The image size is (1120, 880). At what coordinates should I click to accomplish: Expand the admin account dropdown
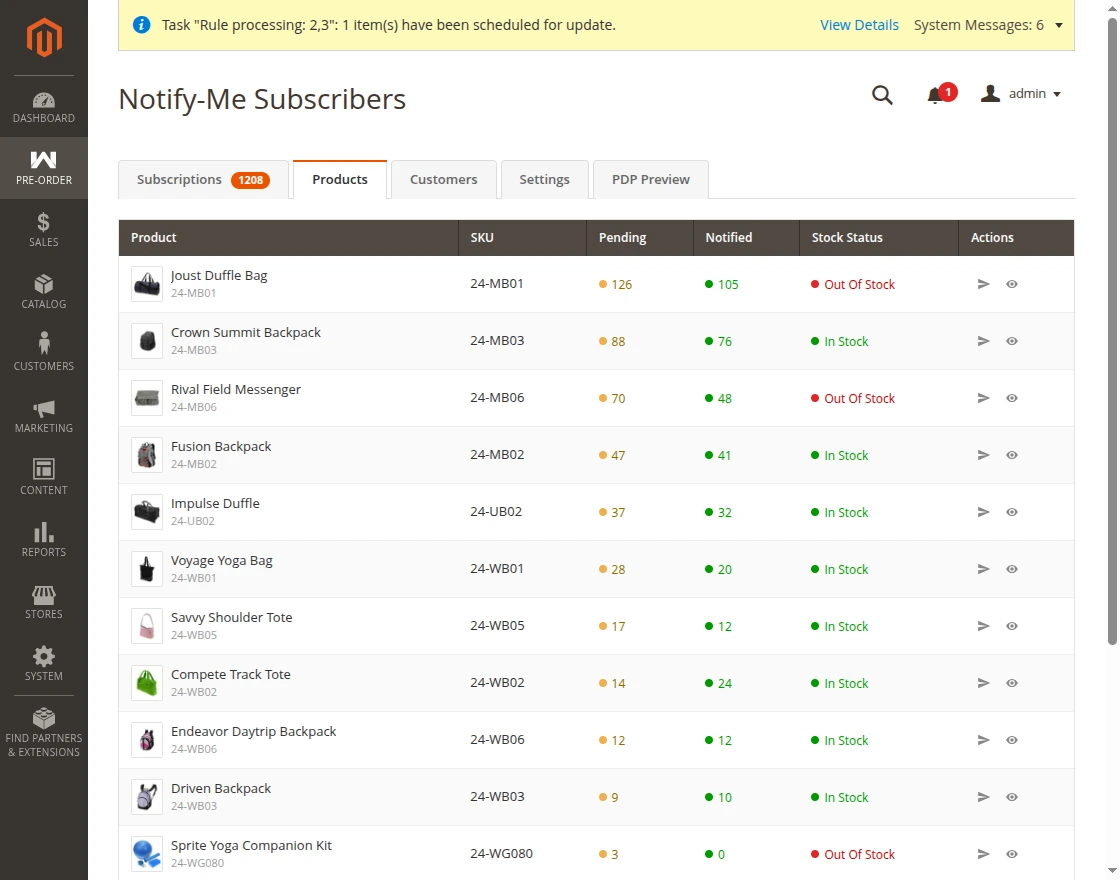click(x=1021, y=94)
